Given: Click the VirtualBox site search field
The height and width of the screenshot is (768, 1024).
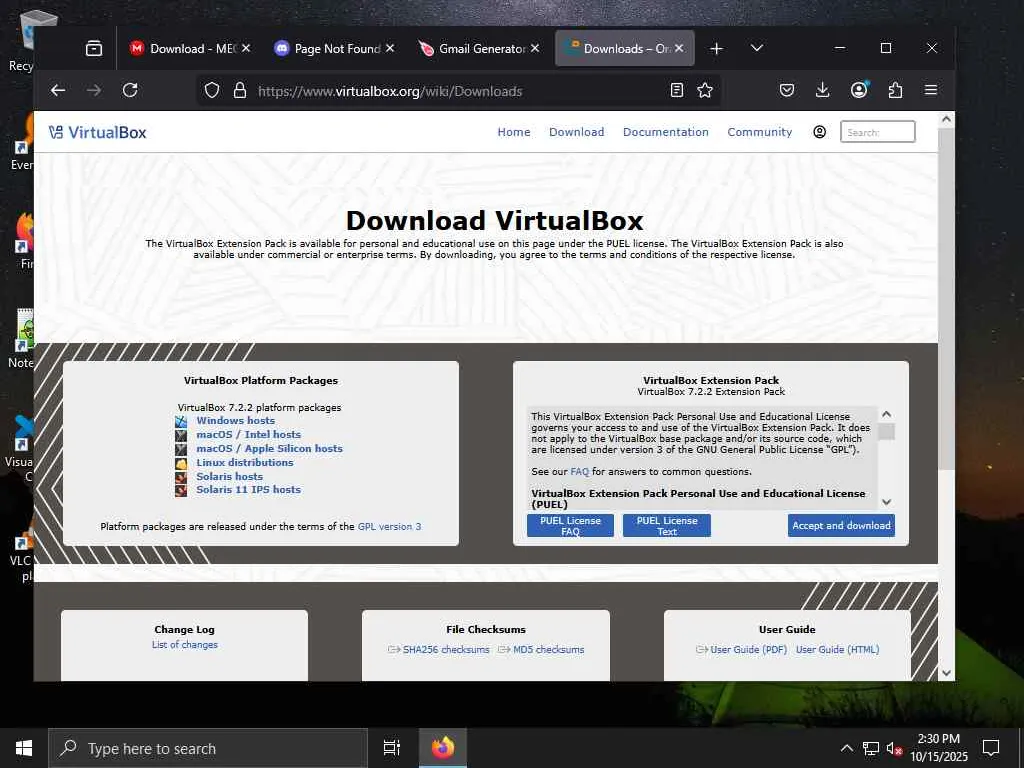Looking at the screenshot, I should pos(878,132).
